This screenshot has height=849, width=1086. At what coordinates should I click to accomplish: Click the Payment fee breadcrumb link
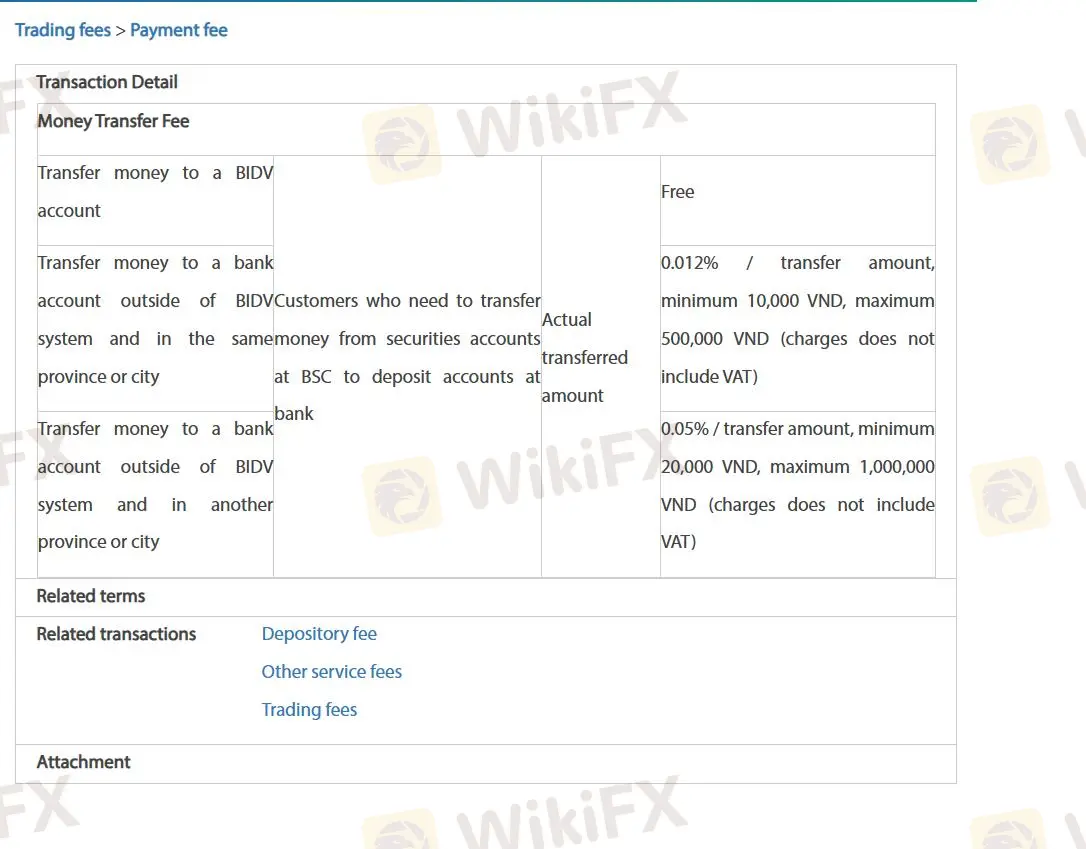tap(179, 30)
